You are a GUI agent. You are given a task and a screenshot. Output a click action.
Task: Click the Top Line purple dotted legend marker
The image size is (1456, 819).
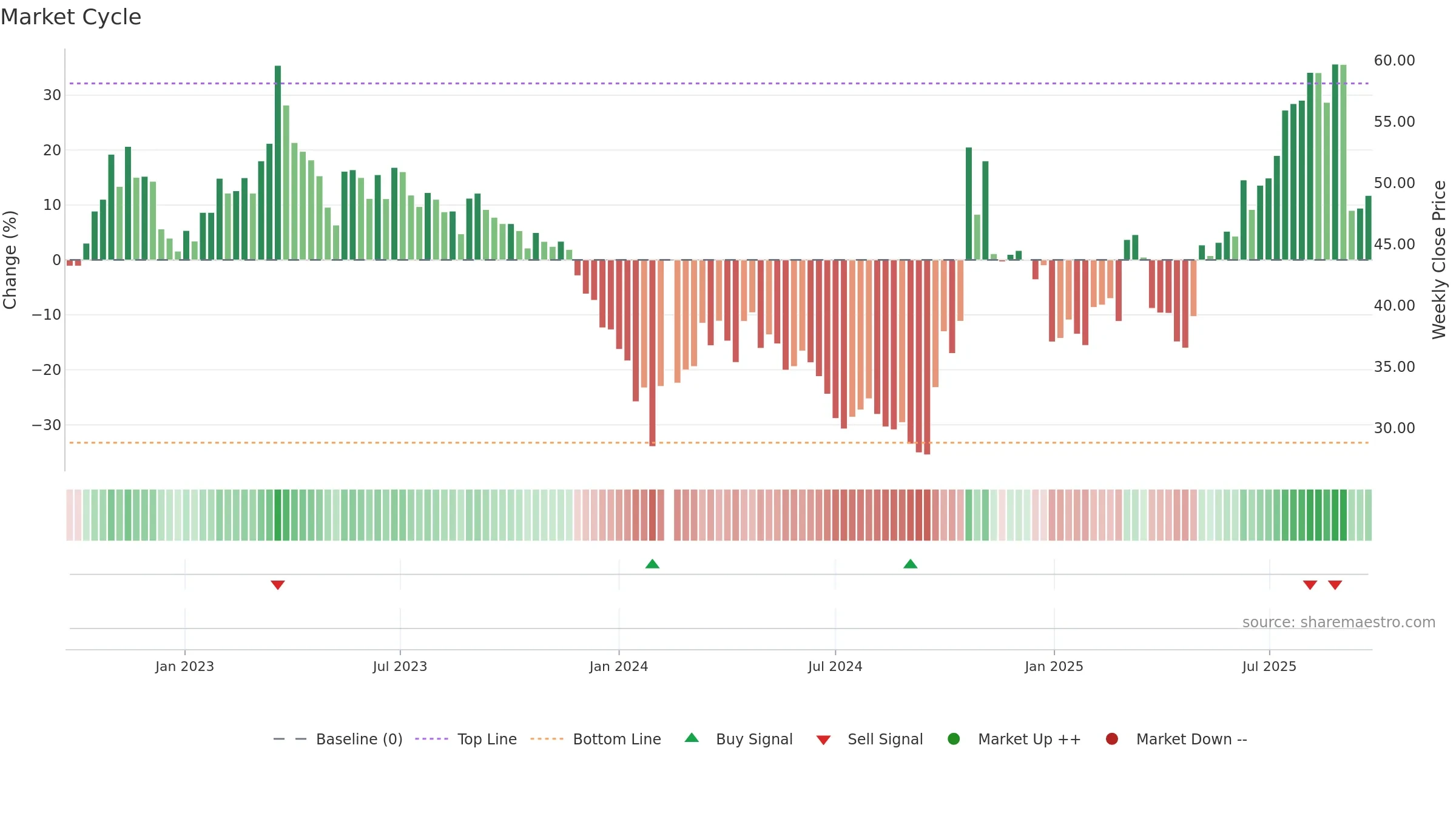coord(432,739)
